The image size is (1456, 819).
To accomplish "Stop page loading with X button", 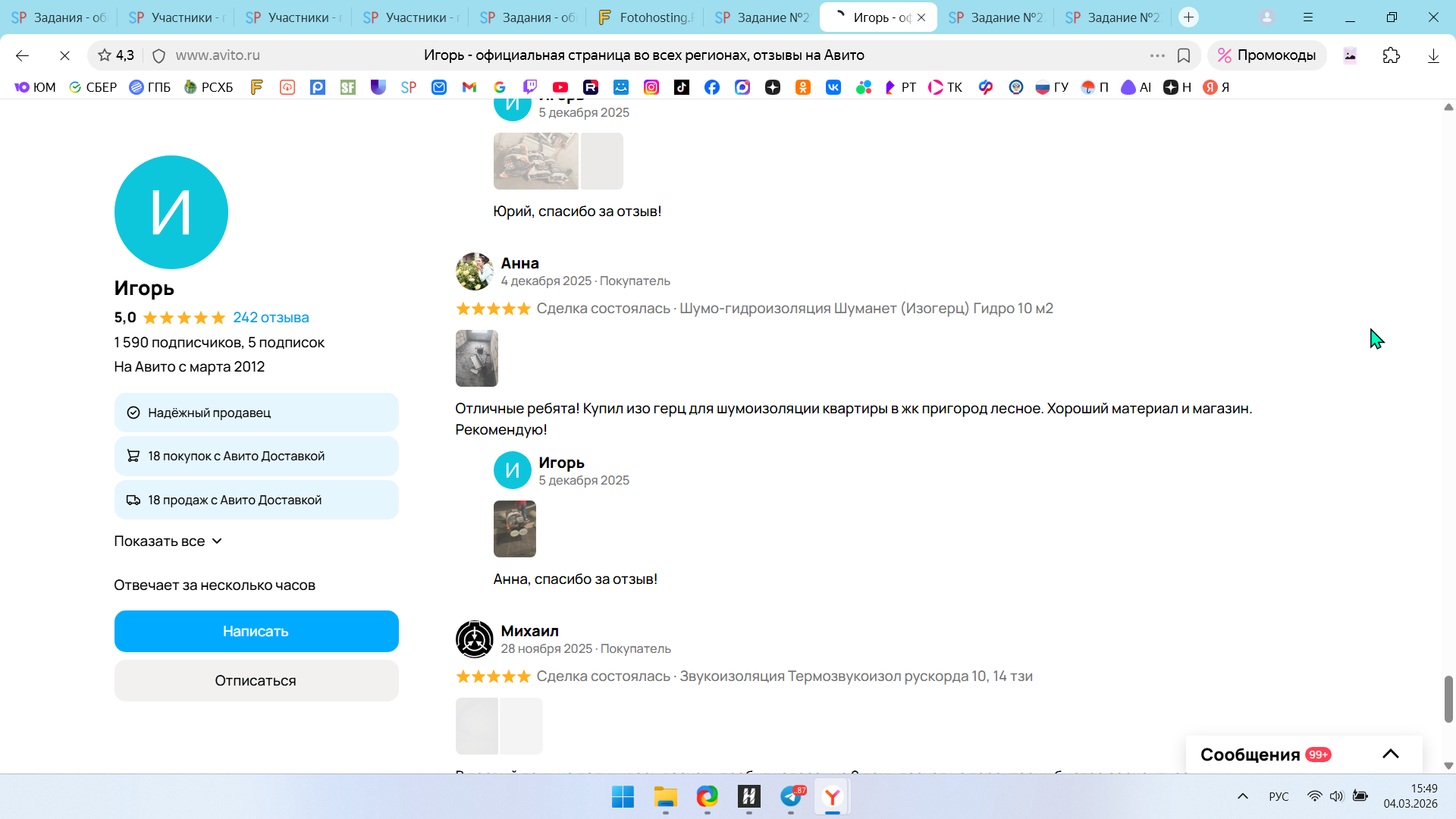I will pos(64,55).
